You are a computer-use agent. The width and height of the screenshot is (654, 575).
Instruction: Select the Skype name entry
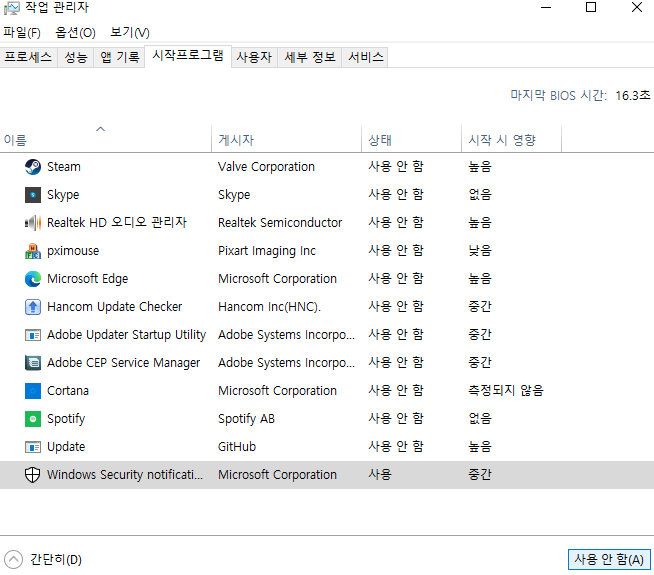(x=63, y=195)
